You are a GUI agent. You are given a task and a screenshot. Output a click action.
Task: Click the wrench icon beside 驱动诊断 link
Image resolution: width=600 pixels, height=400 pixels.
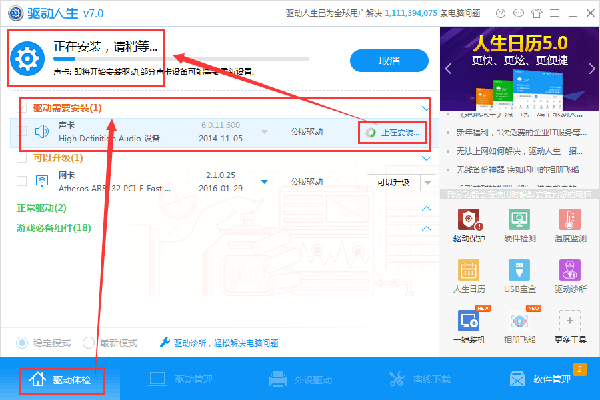click(165, 342)
